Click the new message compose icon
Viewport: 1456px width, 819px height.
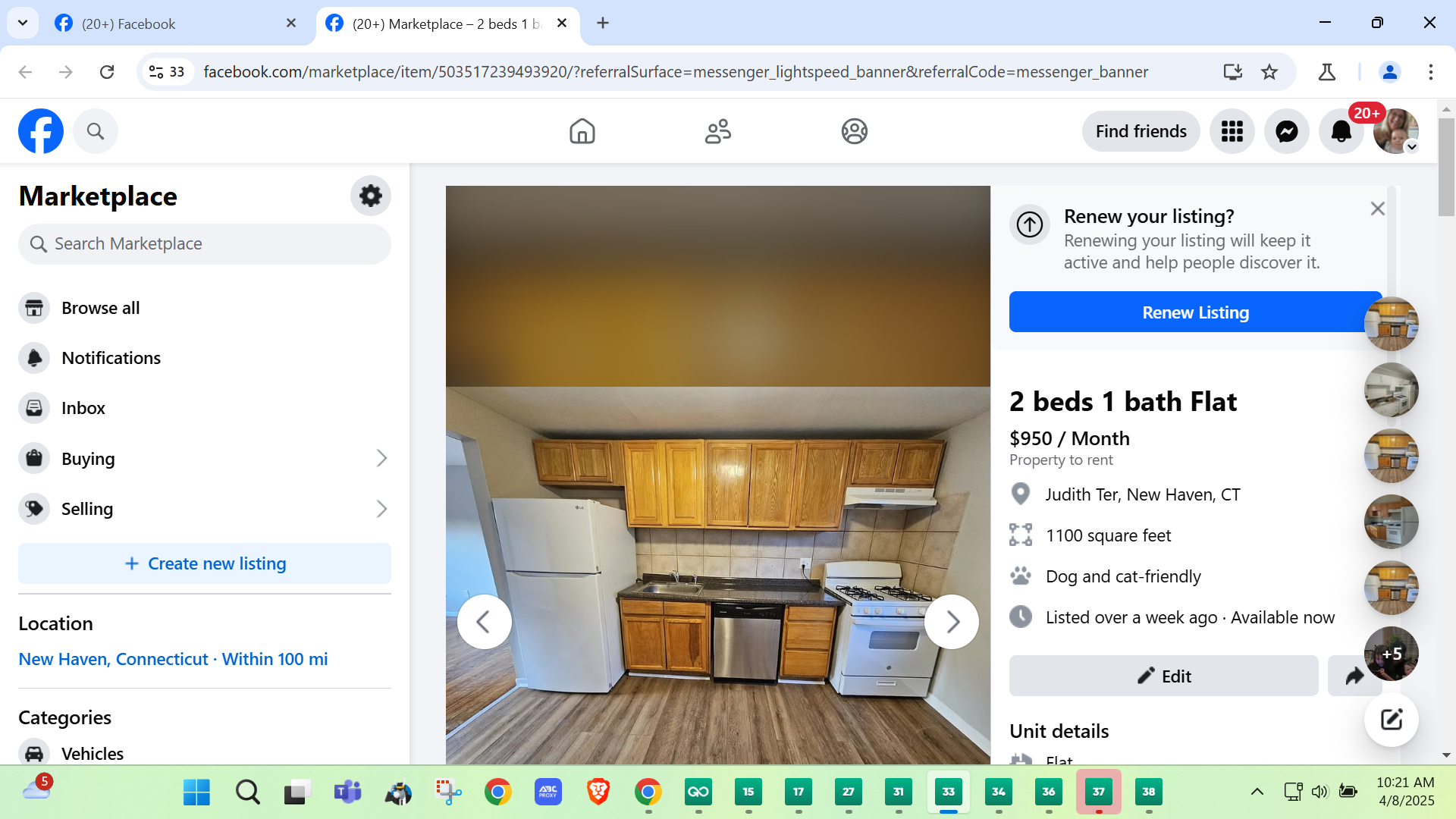[x=1391, y=720]
